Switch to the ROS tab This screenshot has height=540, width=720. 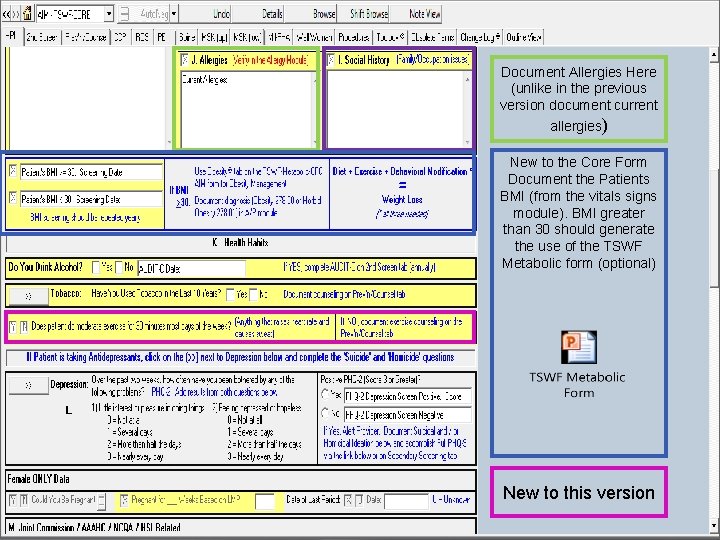(x=142, y=37)
